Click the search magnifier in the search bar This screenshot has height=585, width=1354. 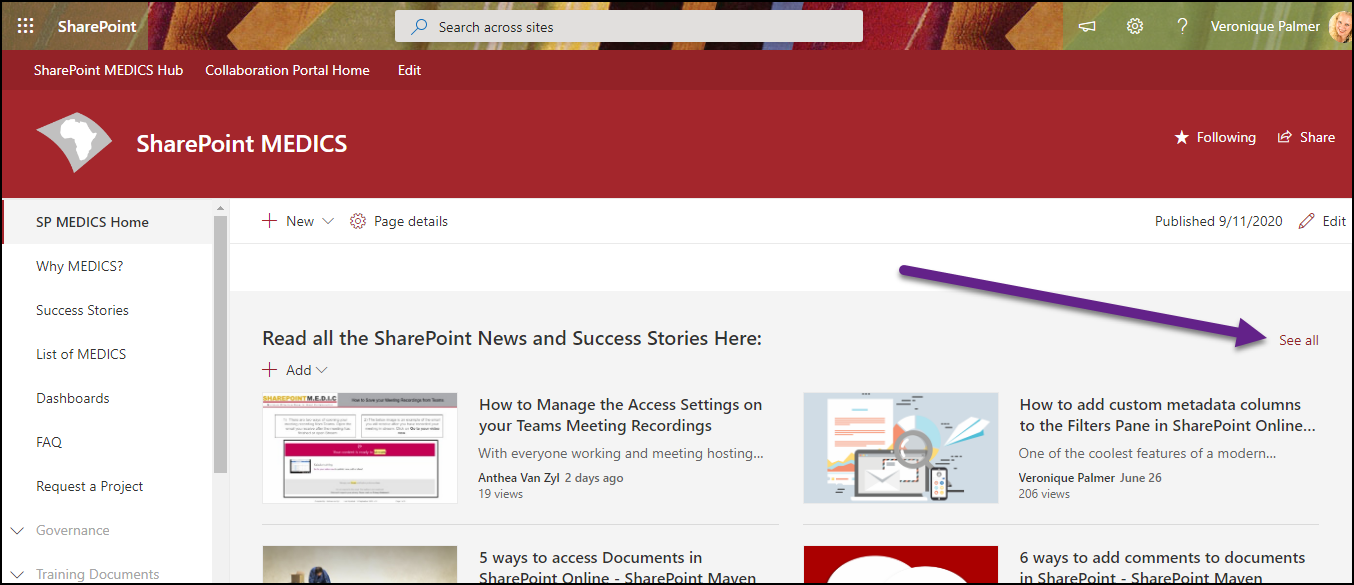click(417, 26)
